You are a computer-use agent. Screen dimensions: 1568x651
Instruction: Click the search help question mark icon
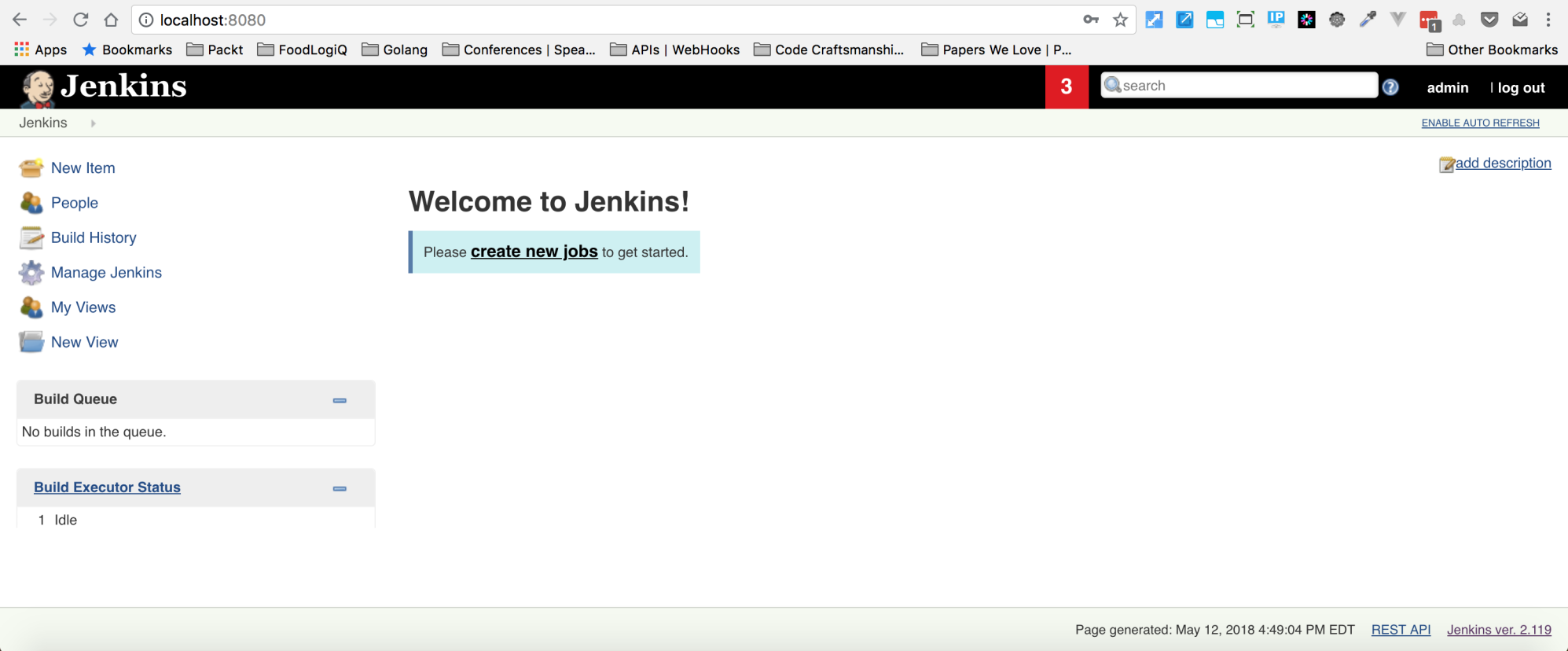tap(1390, 87)
